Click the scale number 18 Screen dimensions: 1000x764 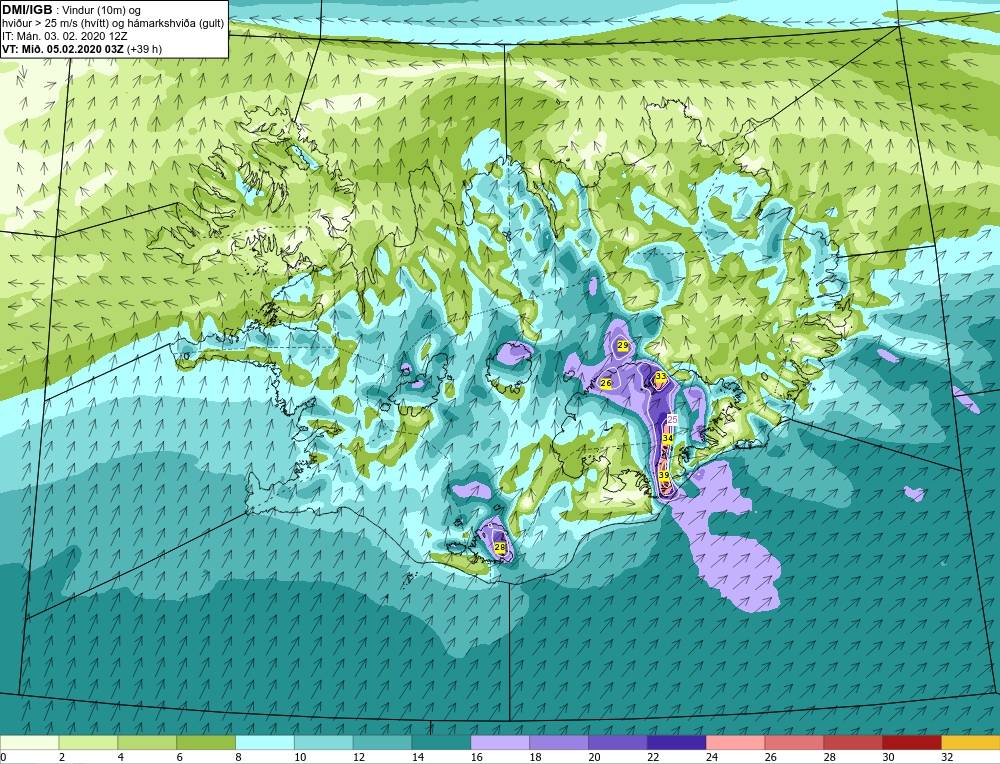pyautogui.click(x=535, y=757)
